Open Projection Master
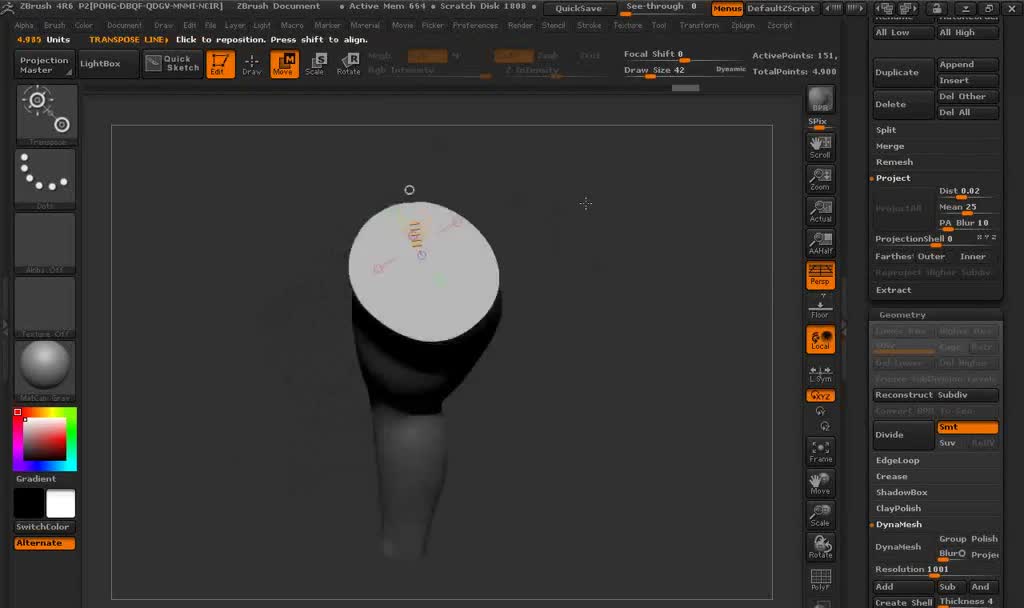This screenshot has width=1024, height=608. (44, 64)
